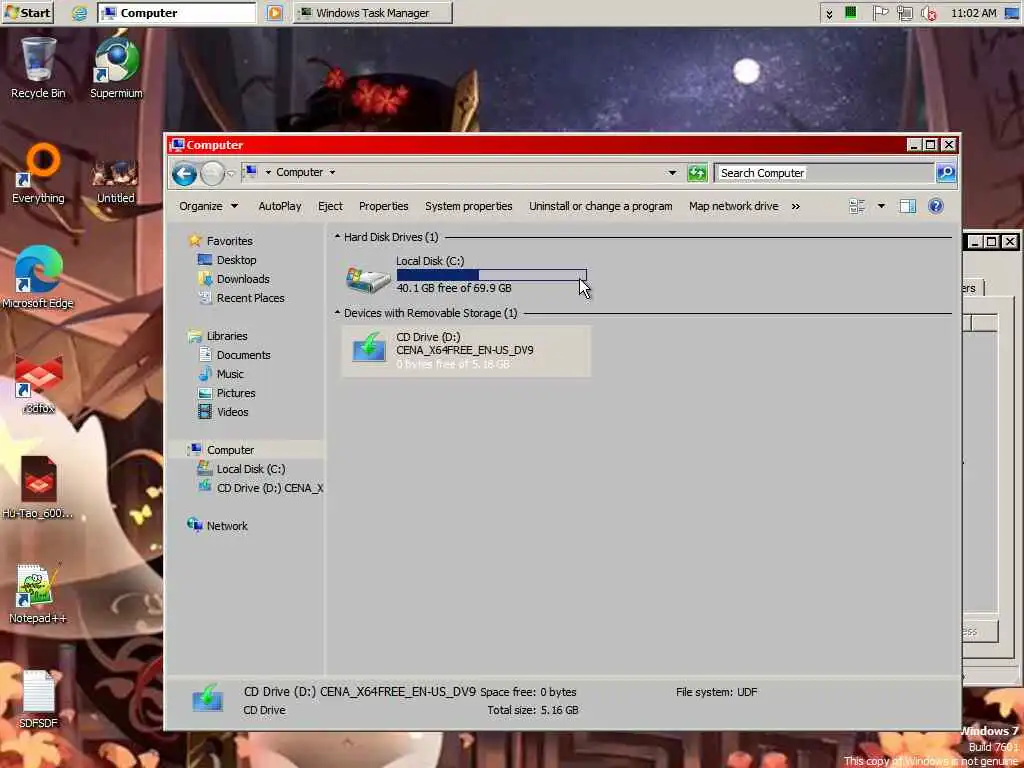Select Computer in navigation pane

(x=230, y=450)
